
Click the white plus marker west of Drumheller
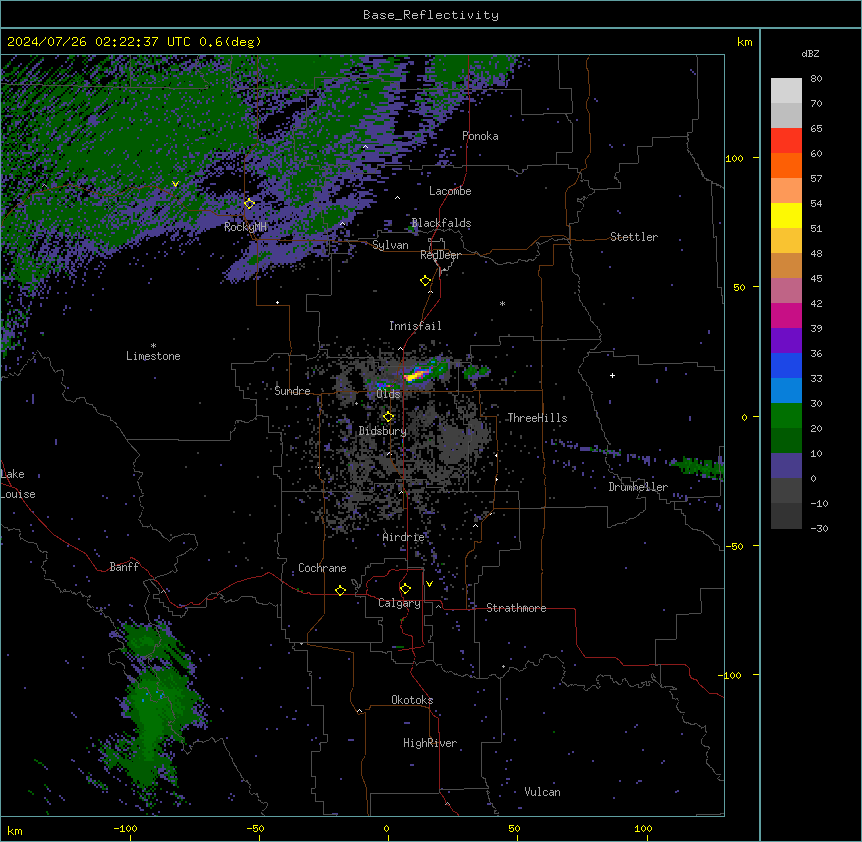612,375
